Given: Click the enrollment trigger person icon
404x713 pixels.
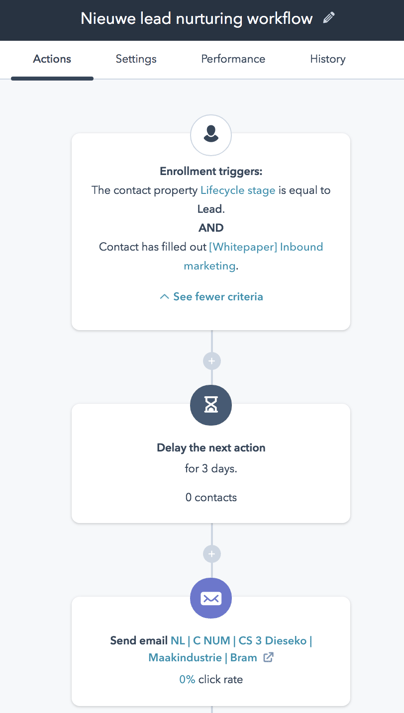Looking at the screenshot, I should pyautogui.click(x=211, y=135).
